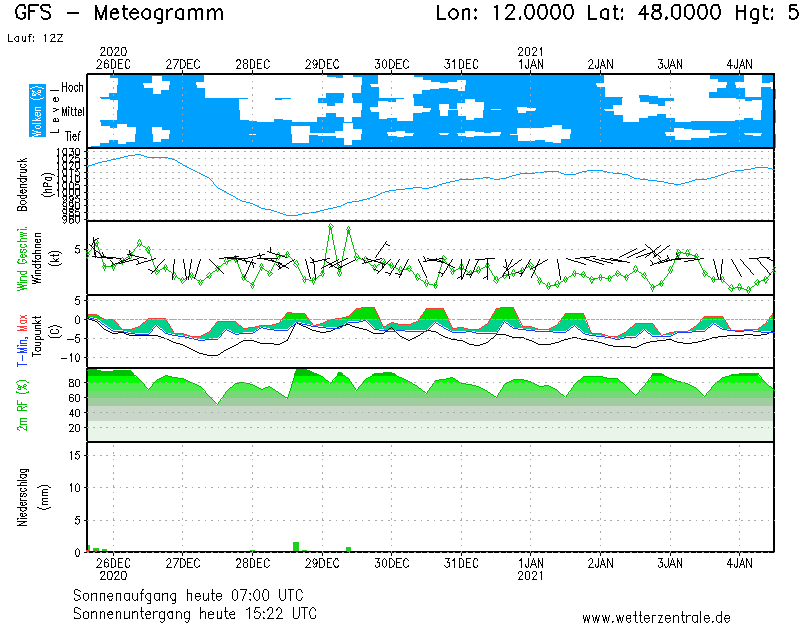
Task: Click the Lat: 48.0000 coordinate text
Action: pyautogui.click(x=654, y=13)
